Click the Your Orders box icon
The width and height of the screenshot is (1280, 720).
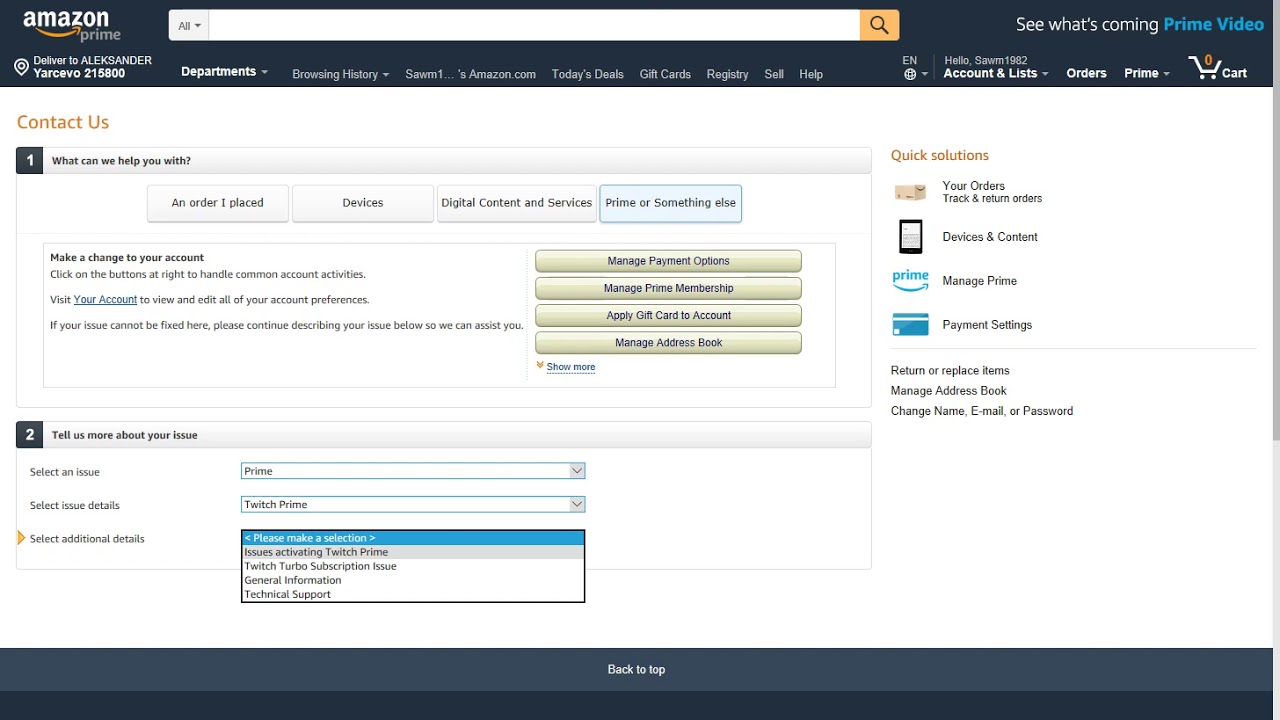click(910, 192)
